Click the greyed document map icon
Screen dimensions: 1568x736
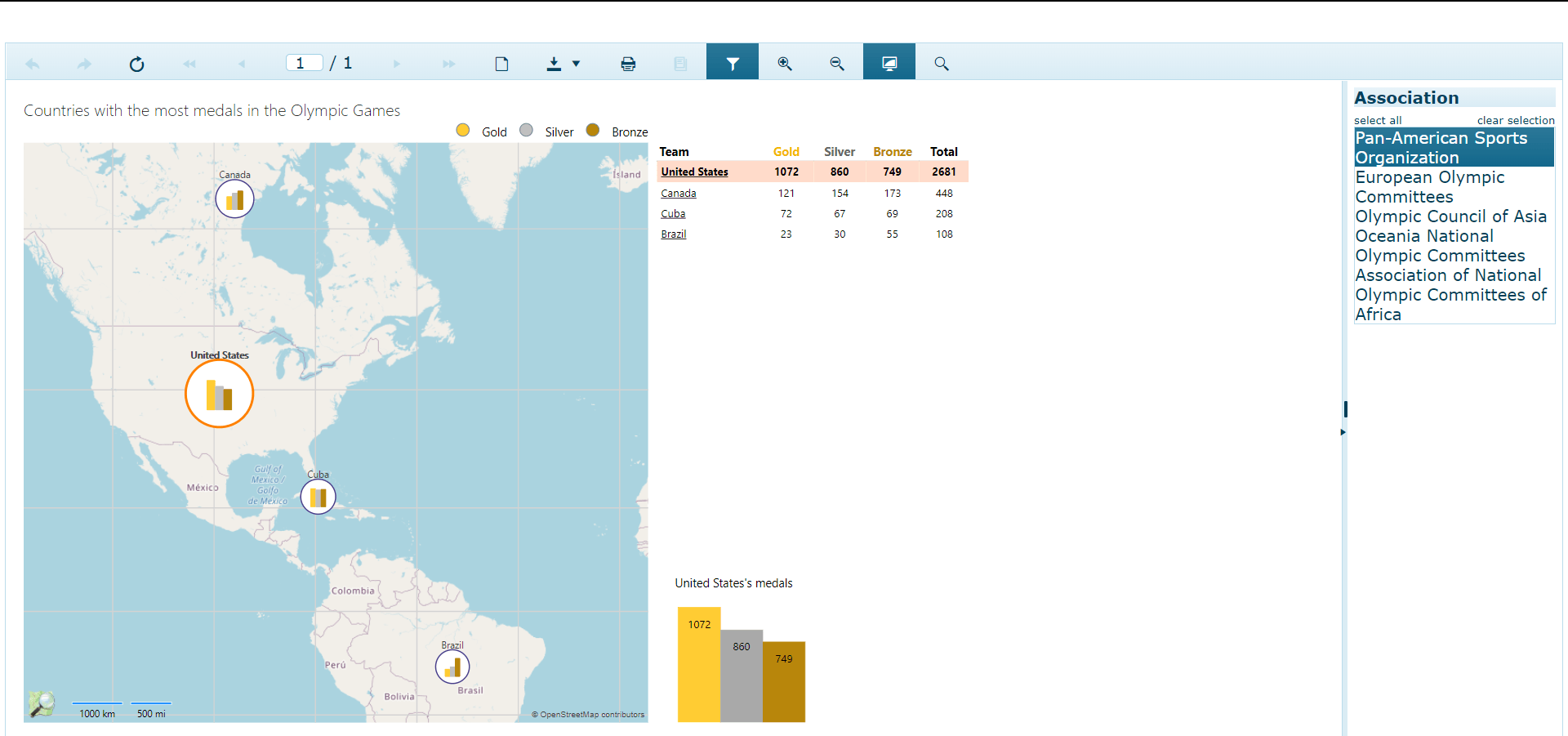pos(680,64)
